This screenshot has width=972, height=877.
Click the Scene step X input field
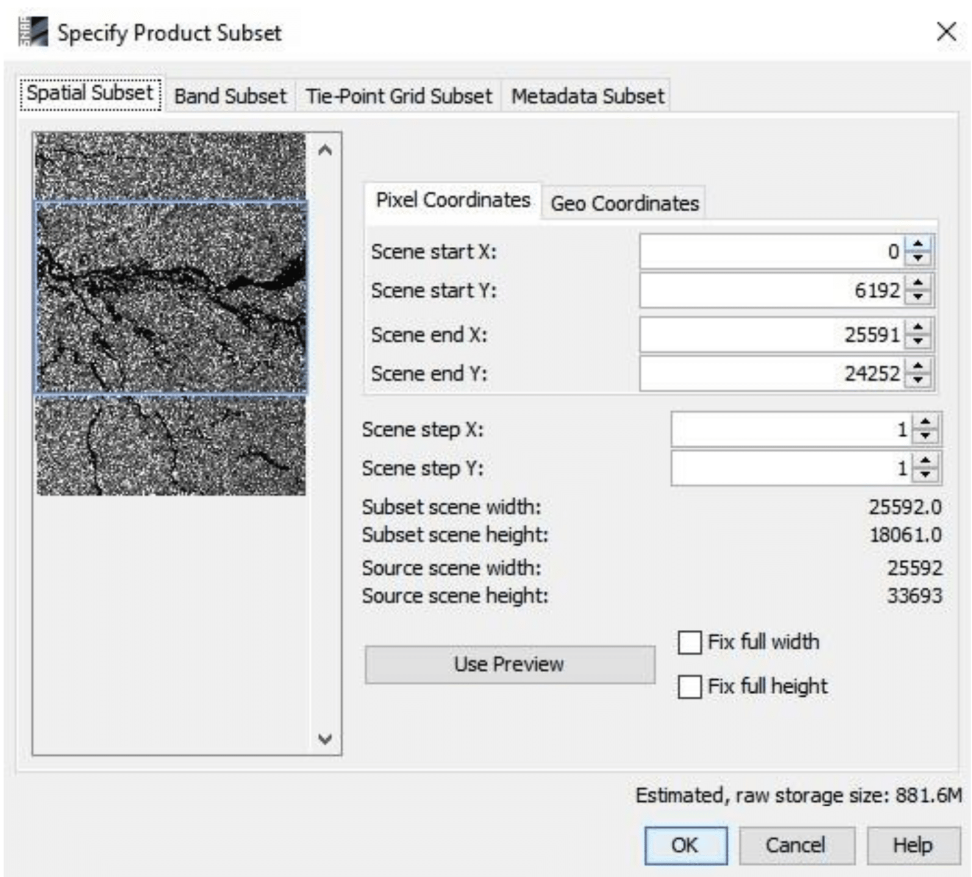[792, 429]
